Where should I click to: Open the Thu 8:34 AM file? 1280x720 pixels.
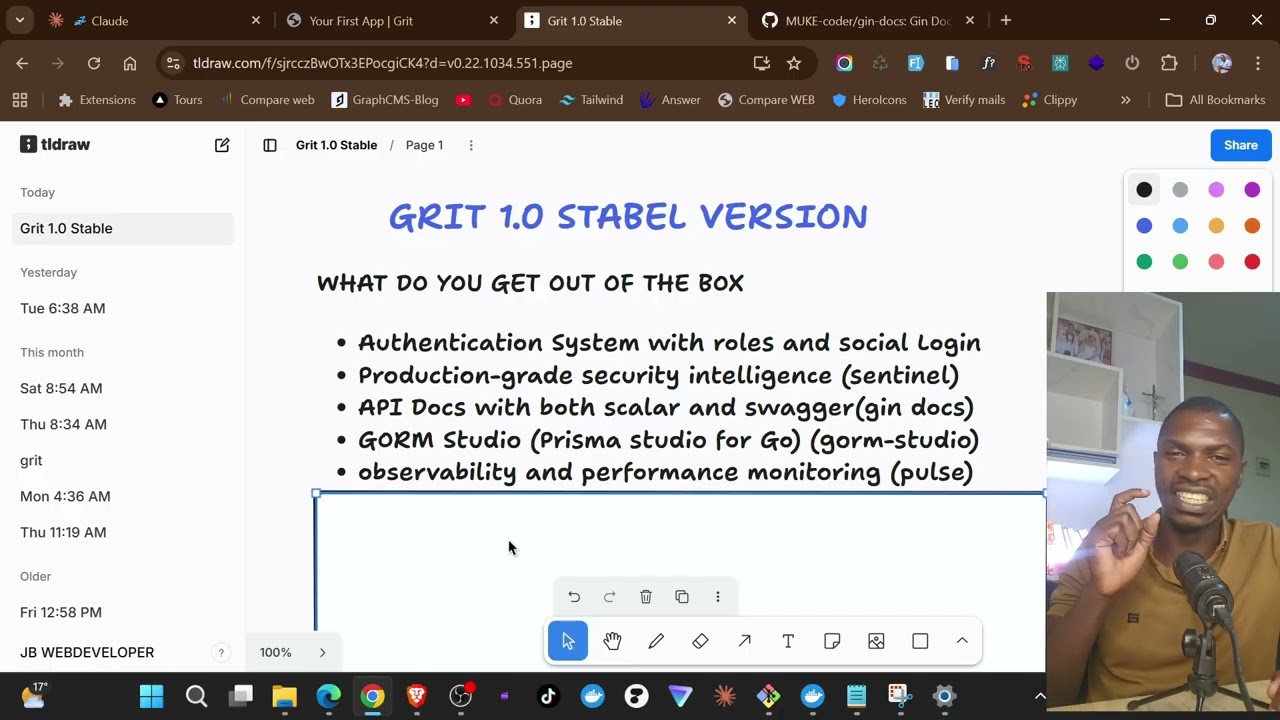(x=122, y=424)
